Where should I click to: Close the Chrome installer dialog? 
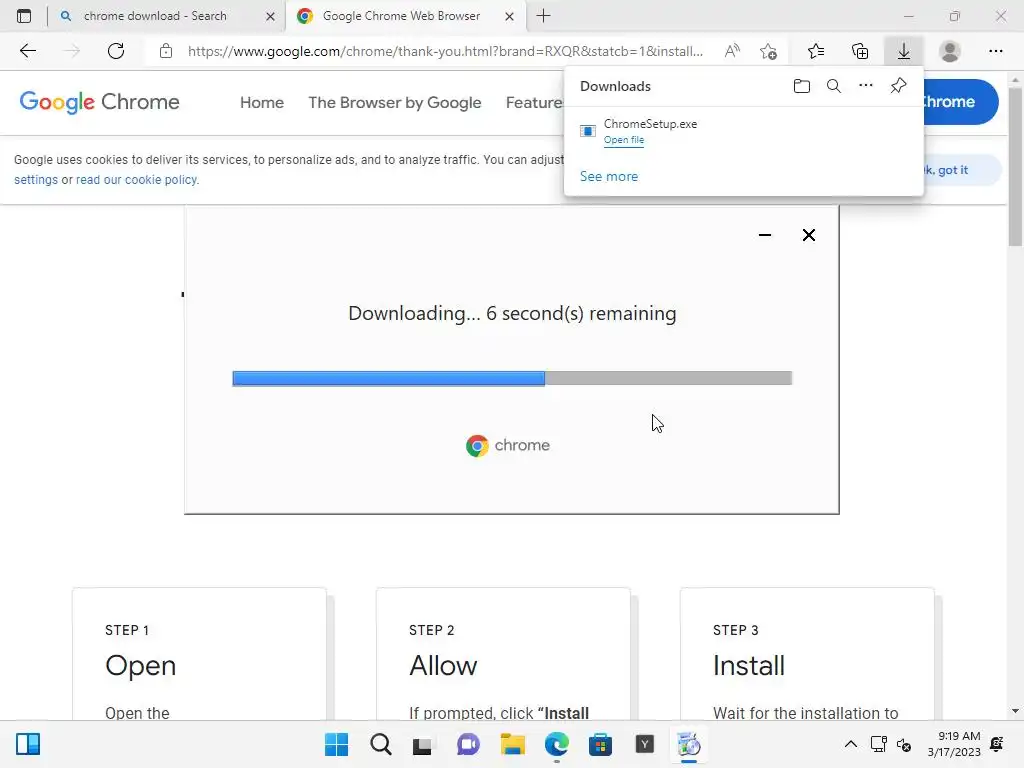click(808, 235)
